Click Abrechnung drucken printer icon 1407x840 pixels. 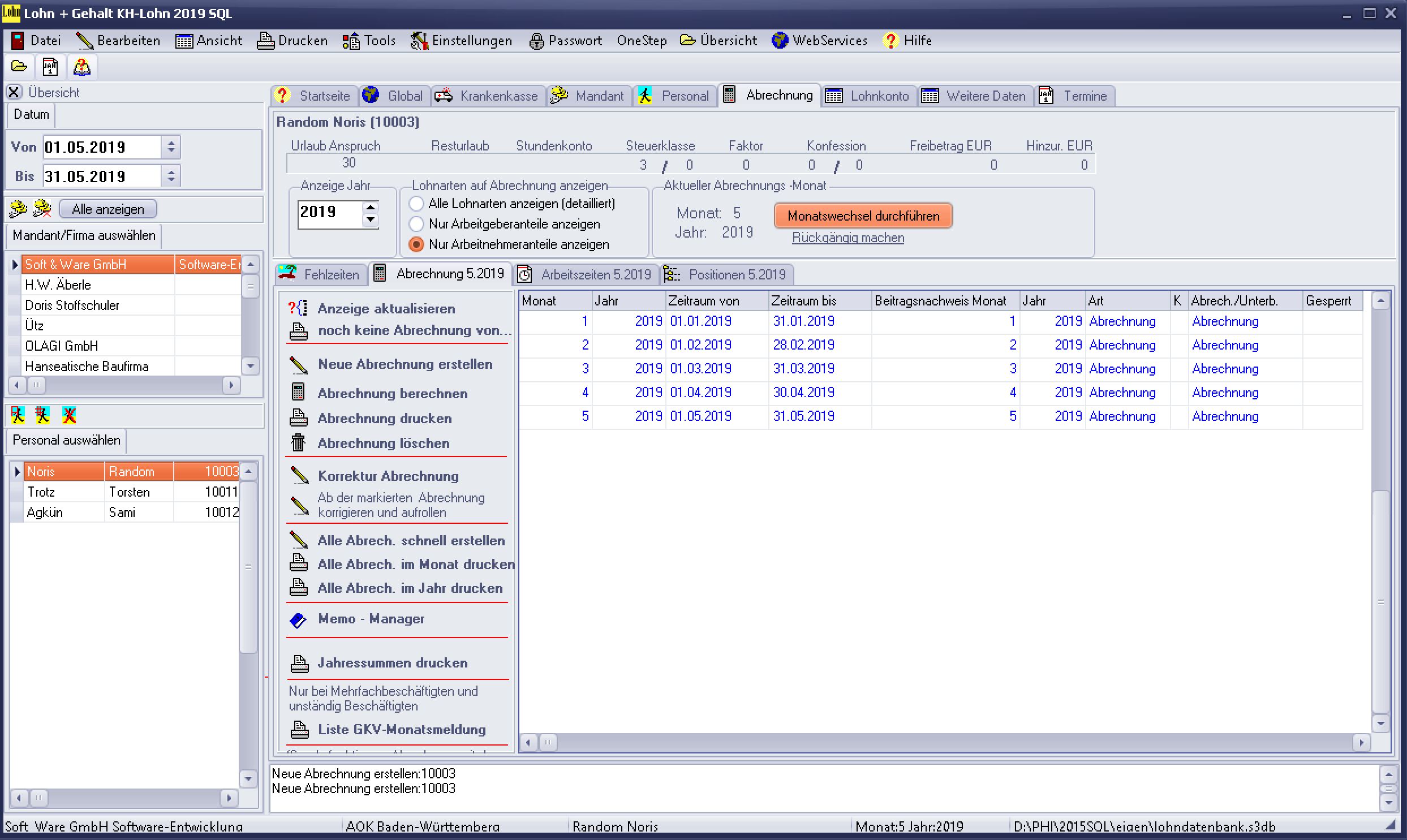[x=298, y=417]
